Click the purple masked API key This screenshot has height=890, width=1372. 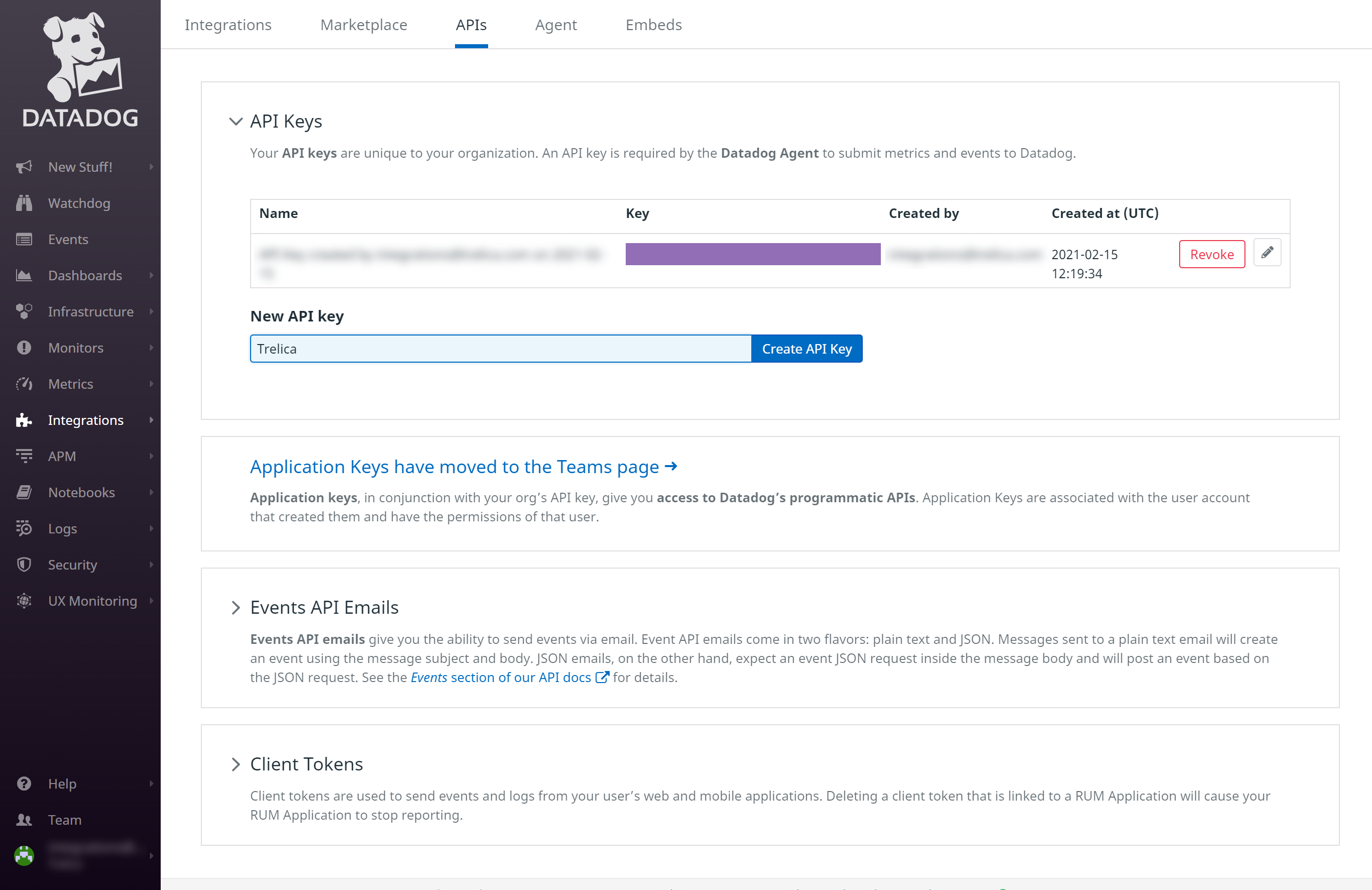point(753,254)
